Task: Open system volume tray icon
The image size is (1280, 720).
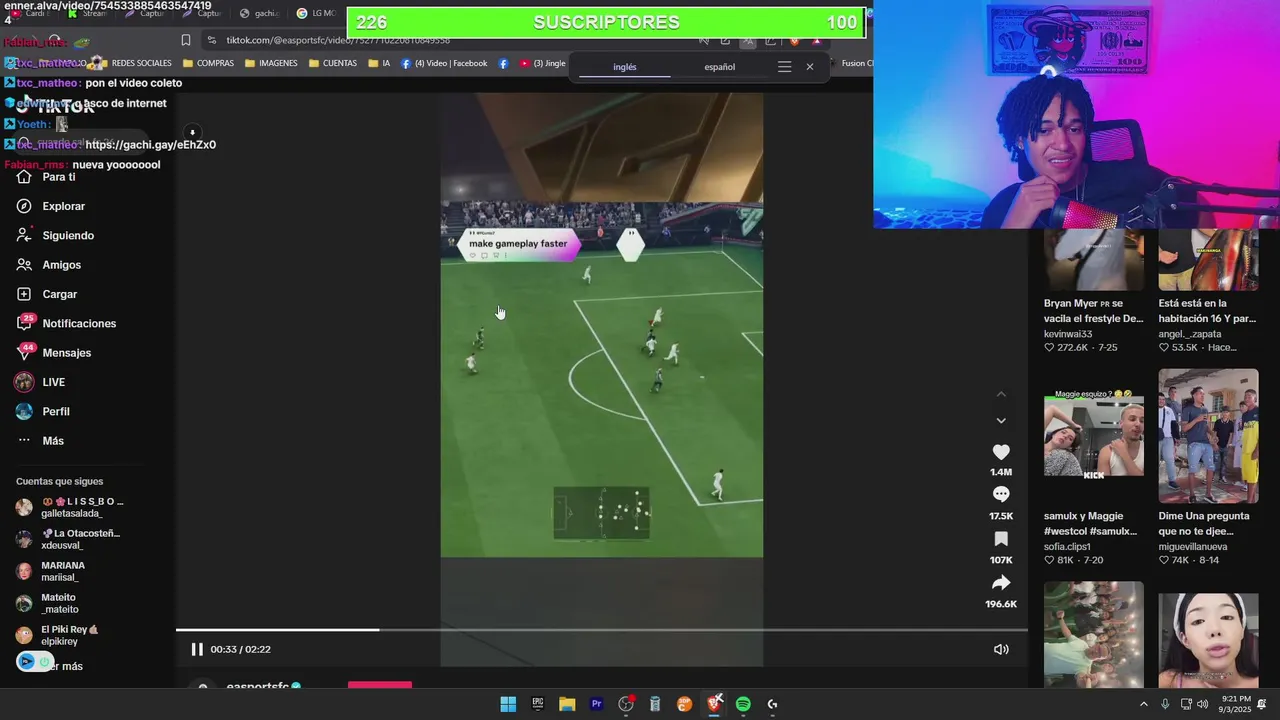Action: [1203, 704]
